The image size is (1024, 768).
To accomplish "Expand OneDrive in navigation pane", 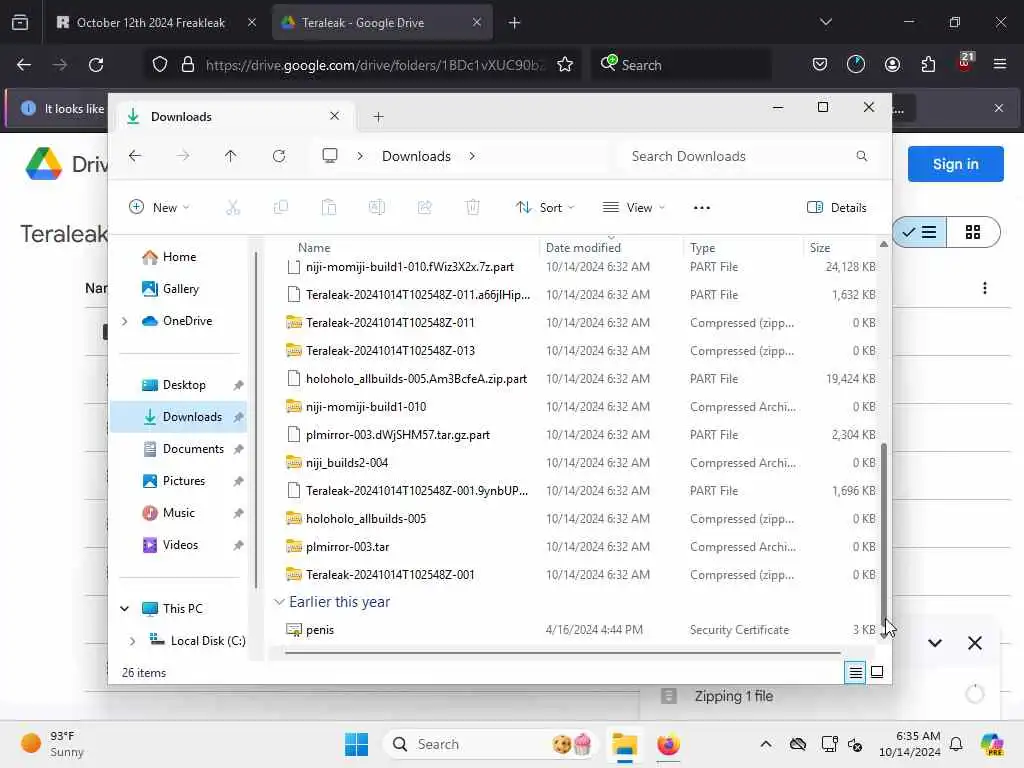I will click(125, 321).
